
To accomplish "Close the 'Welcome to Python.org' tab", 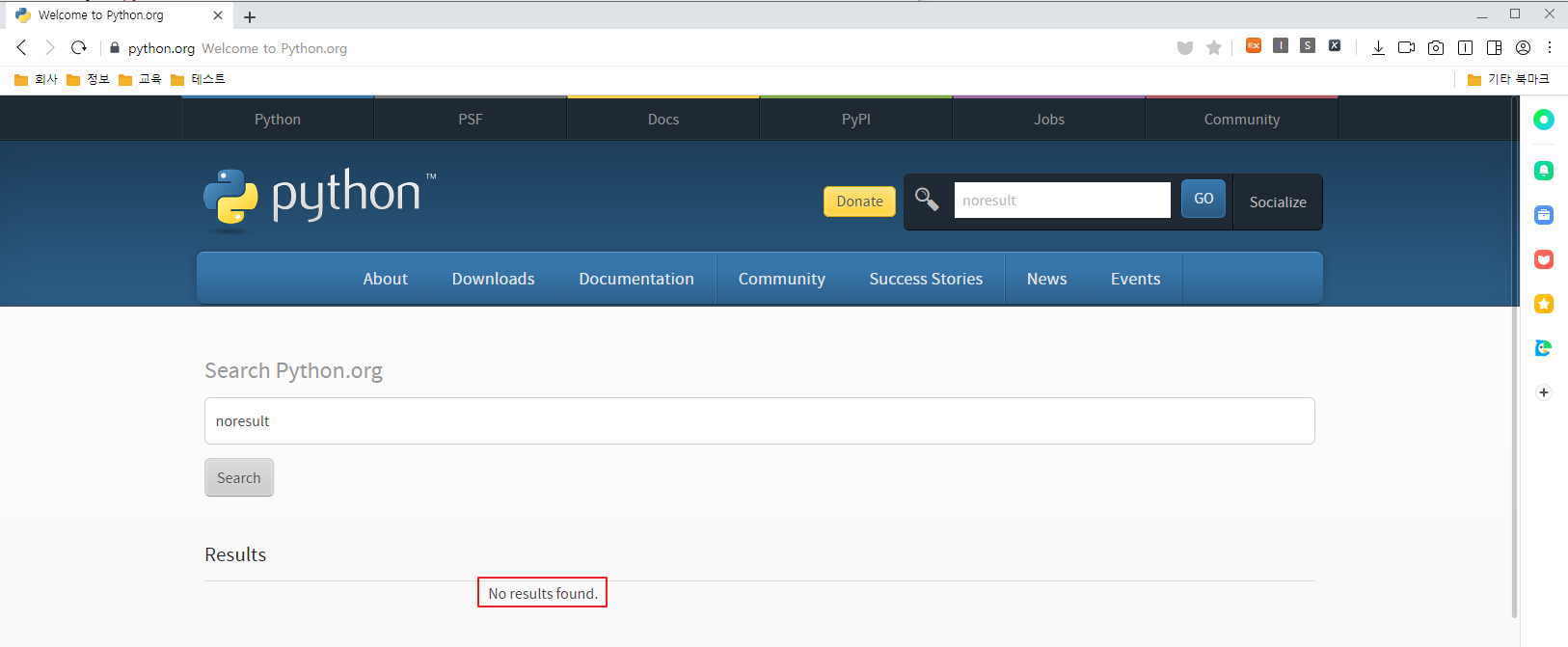I will click(217, 15).
